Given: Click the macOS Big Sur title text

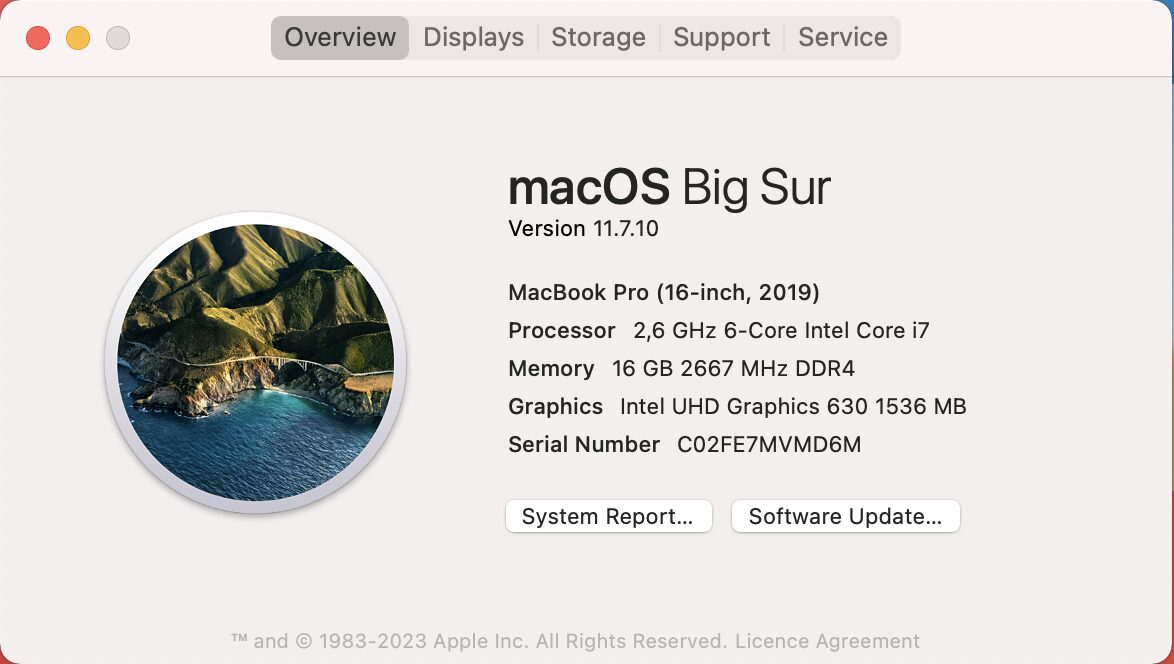Looking at the screenshot, I should pos(669,187).
